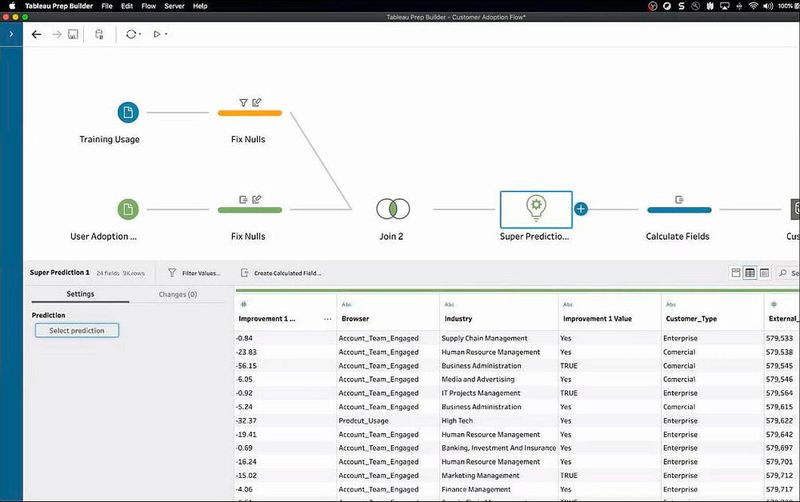800x502 pixels.
Task: Click Banking, Investment And Insurance cell
Action: 498,448
